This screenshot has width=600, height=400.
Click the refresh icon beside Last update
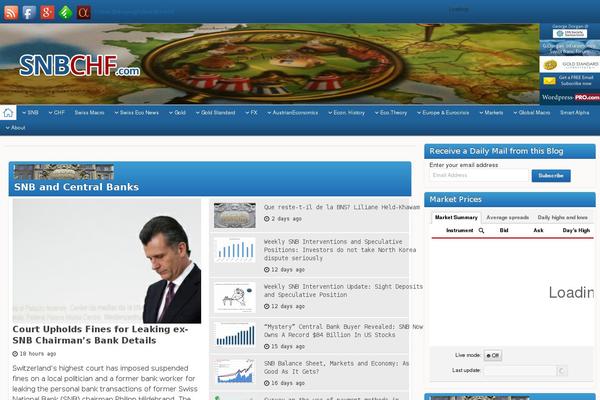[562, 371]
